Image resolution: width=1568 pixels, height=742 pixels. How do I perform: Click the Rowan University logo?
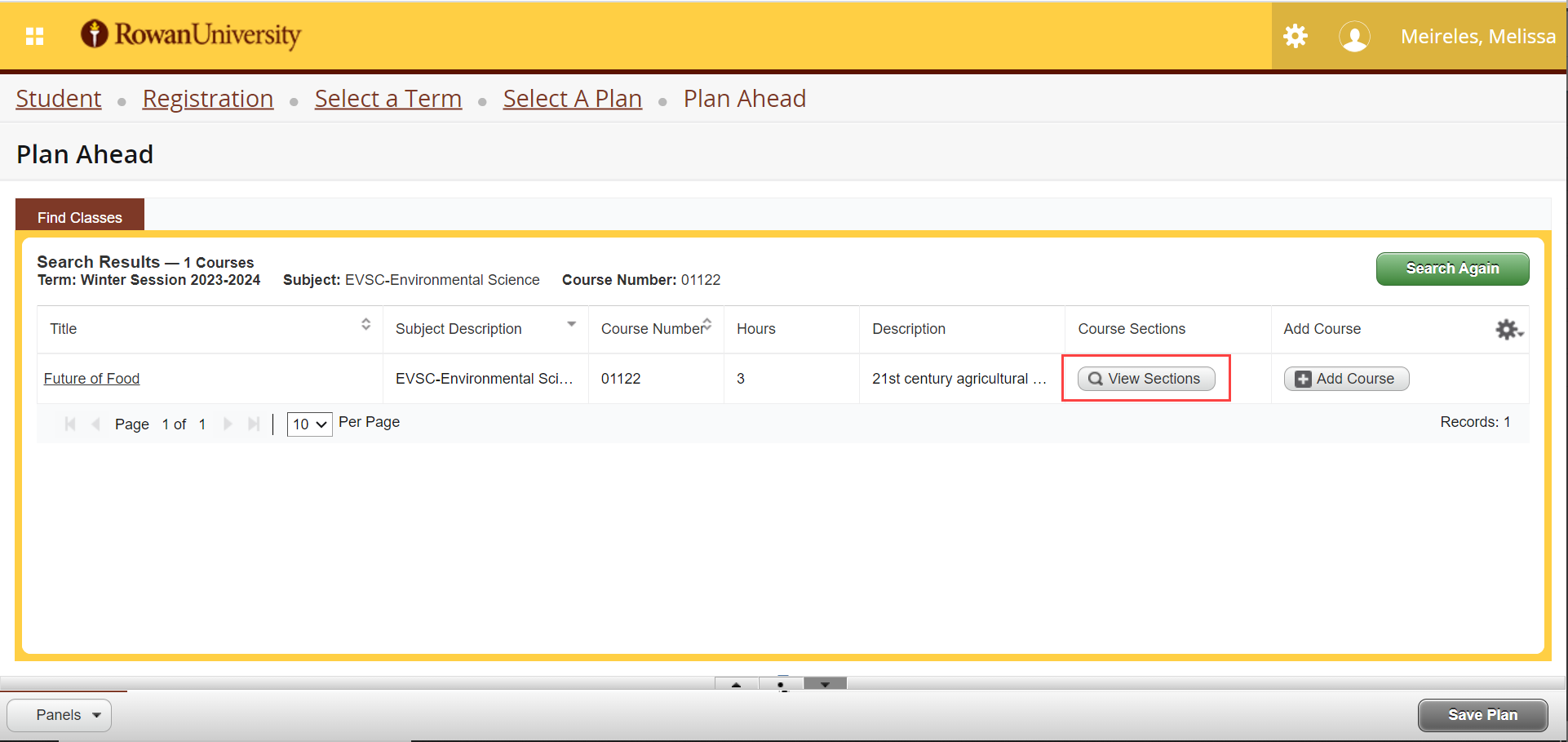pos(191,34)
